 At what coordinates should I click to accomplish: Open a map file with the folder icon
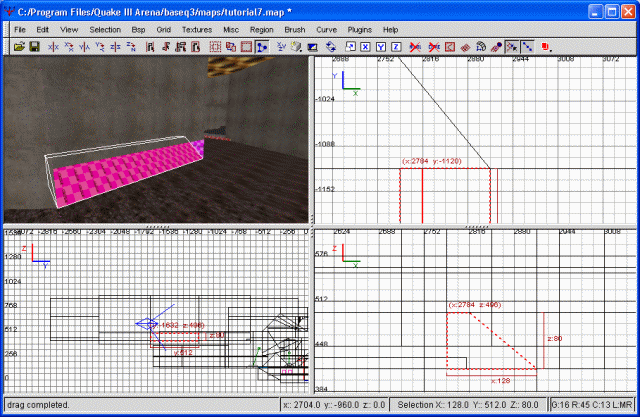coord(19,47)
